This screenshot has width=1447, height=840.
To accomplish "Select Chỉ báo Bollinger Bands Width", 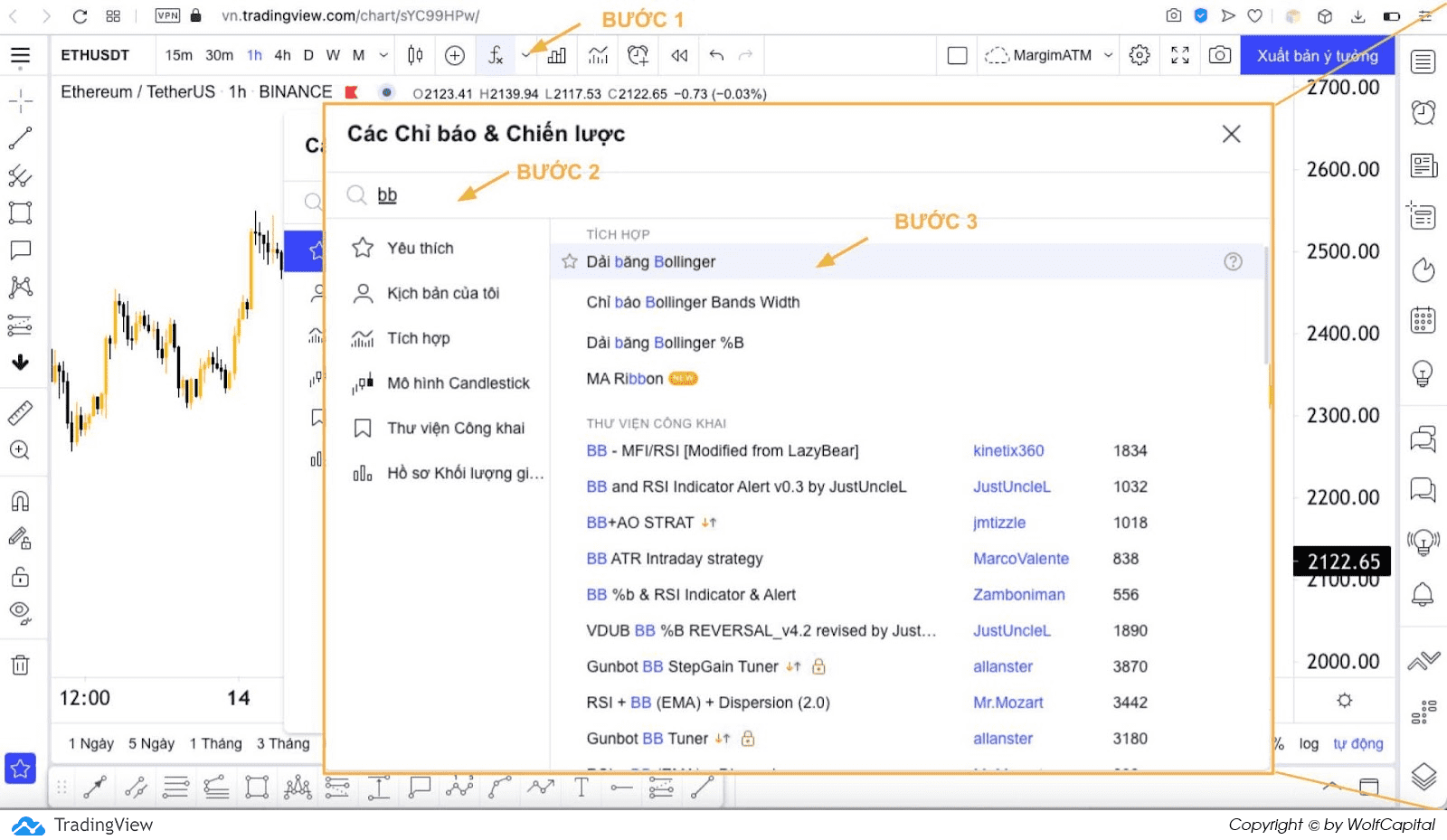I will coord(693,302).
